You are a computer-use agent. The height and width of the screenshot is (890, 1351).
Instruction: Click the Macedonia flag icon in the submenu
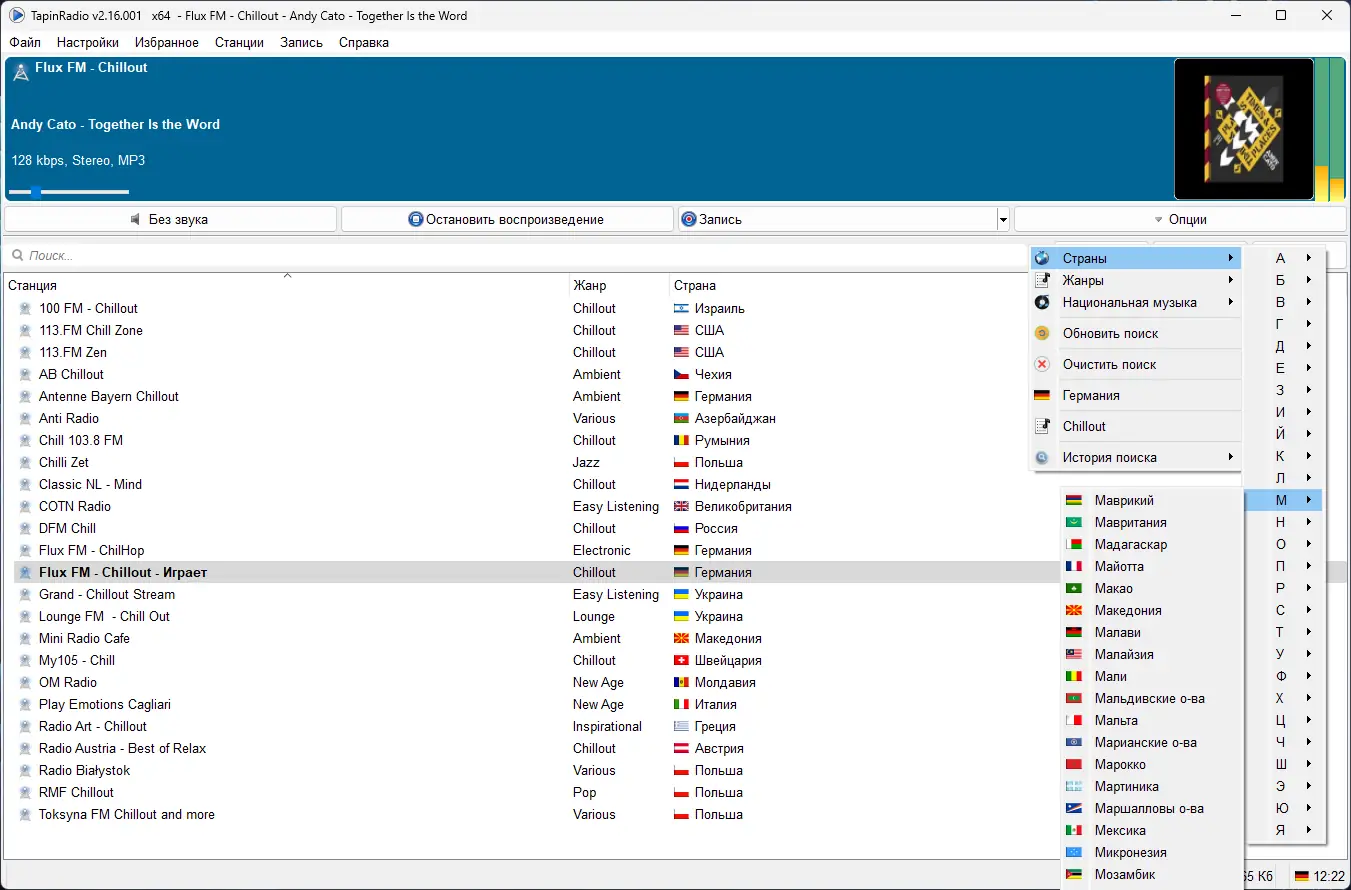tap(1074, 610)
